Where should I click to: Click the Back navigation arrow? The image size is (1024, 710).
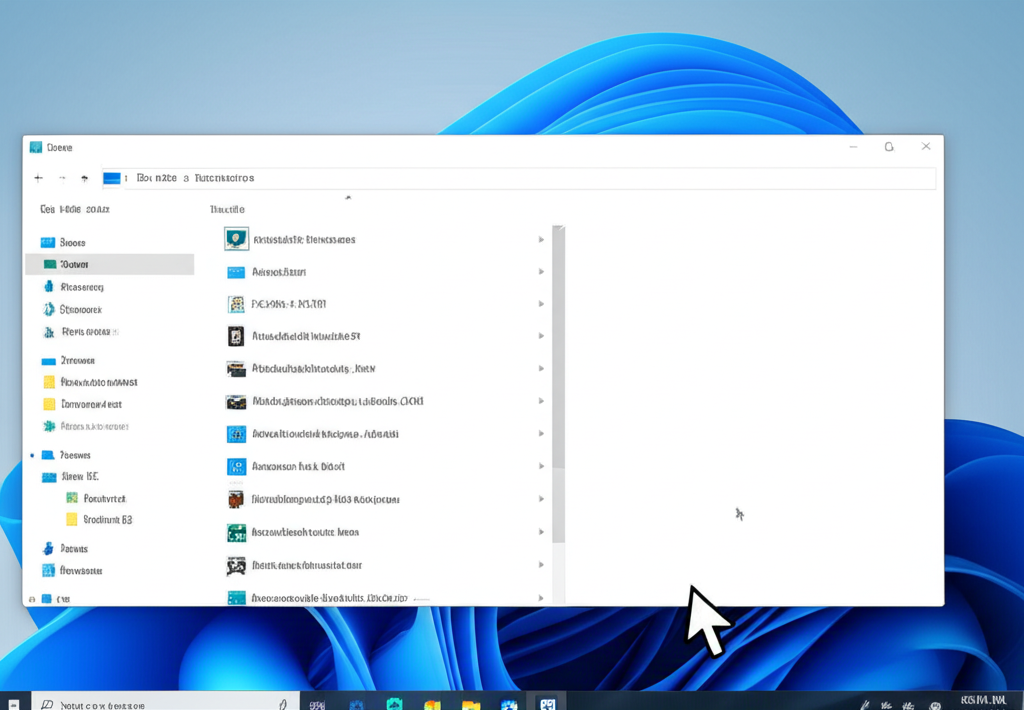click(38, 178)
